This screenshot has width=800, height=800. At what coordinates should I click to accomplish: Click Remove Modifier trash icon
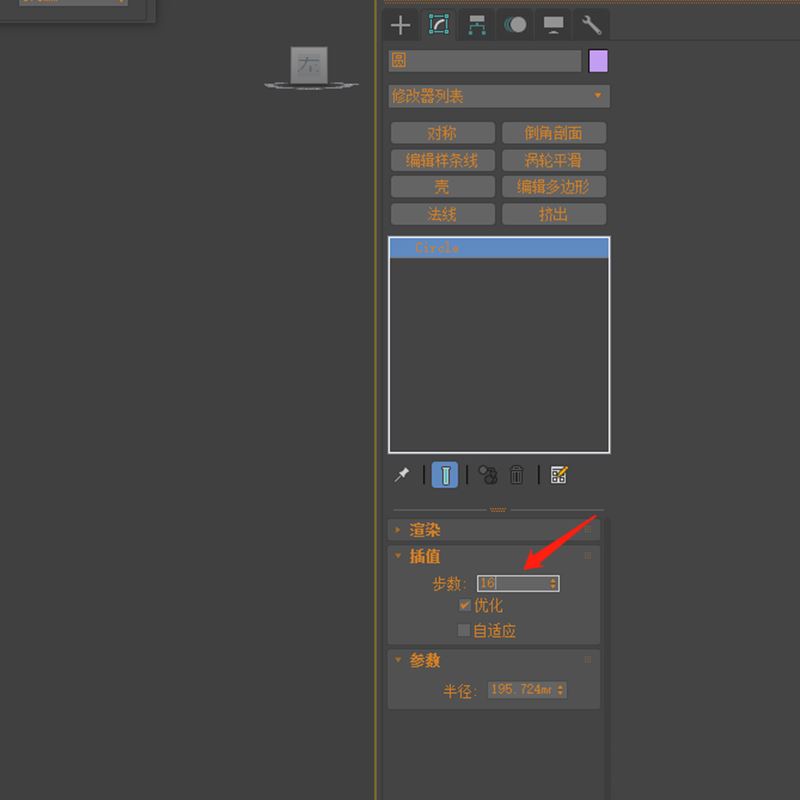click(x=517, y=475)
